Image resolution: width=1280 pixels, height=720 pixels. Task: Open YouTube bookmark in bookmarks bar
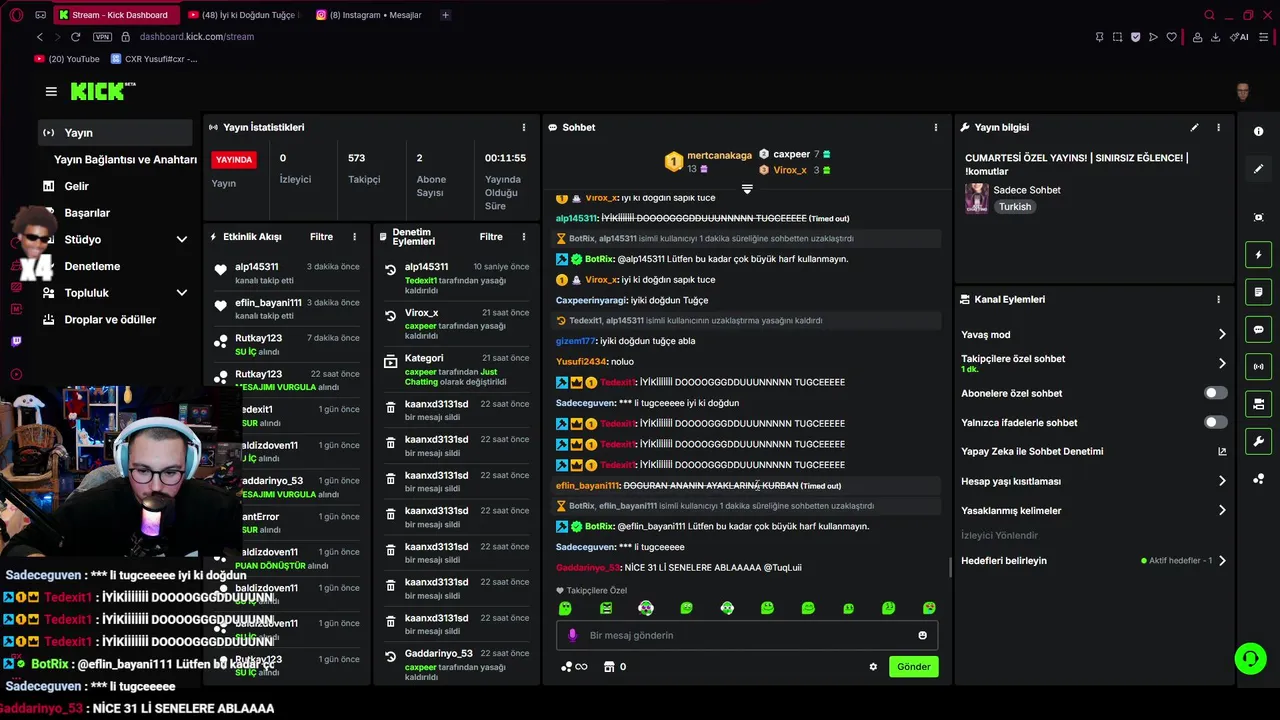67,59
